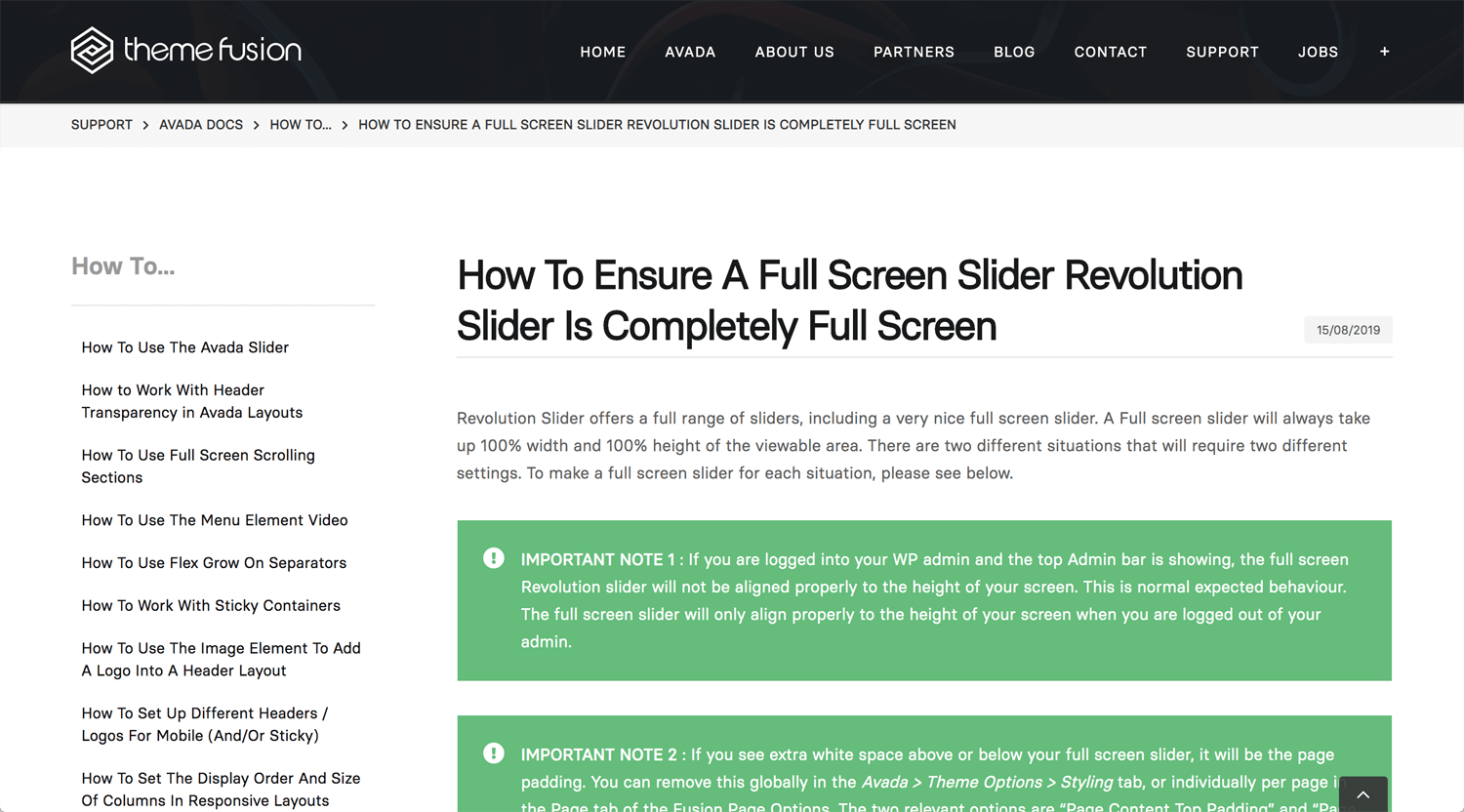Click the IMPORTANT NOTE 1 exclamation icon
The width and height of the screenshot is (1464, 812).
click(x=494, y=558)
